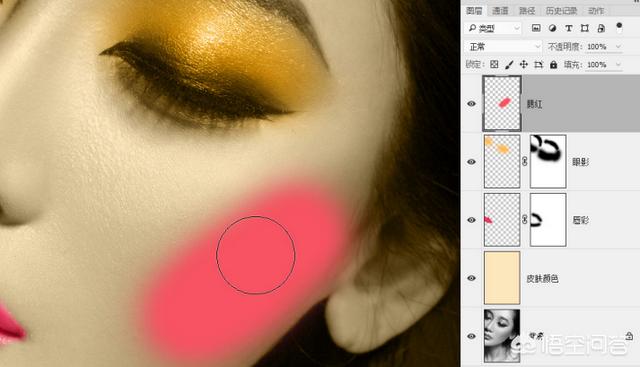Click the lock icon on background layer

coord(629,336)
